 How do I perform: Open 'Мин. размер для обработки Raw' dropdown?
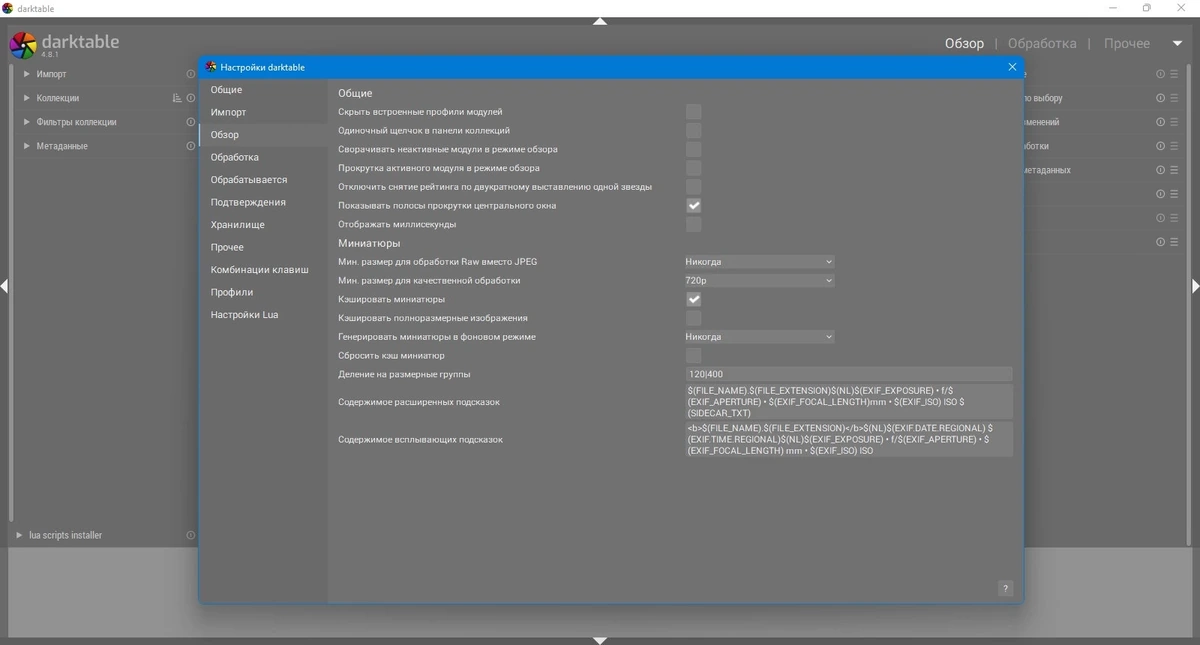point(759,262)
